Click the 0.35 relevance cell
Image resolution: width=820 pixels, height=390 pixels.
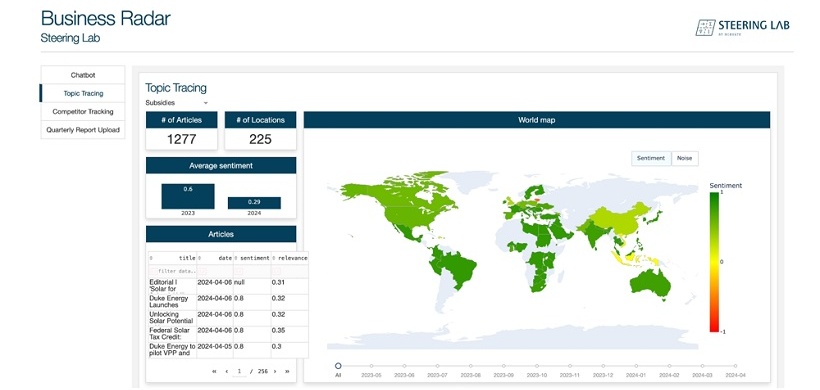[290, 334]
